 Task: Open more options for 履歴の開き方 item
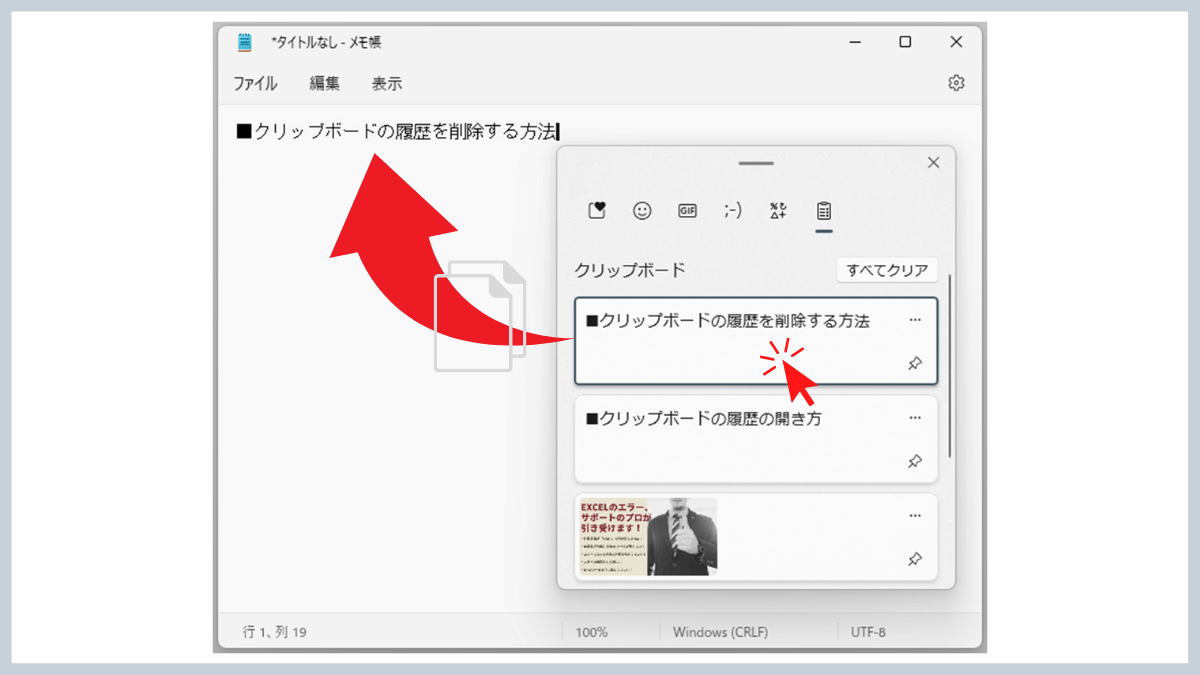point(914,418)
